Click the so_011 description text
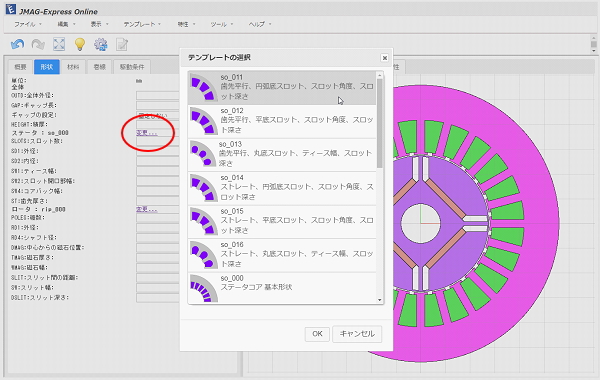 click(297, 91)
